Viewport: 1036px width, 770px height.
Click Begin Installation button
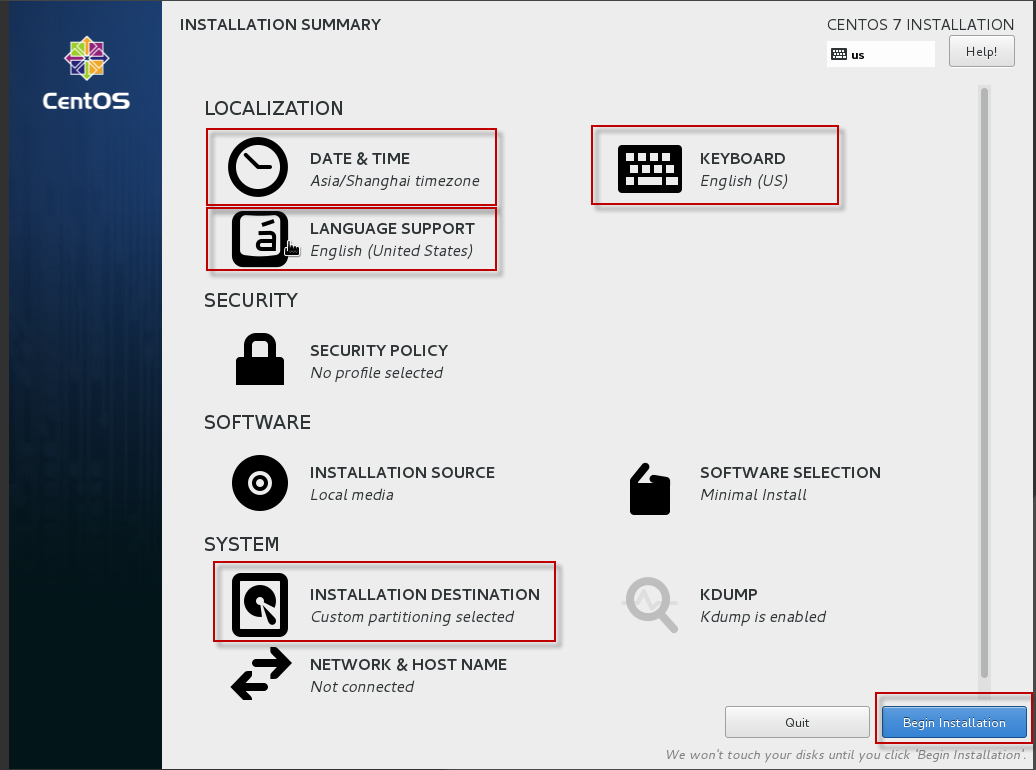click(x=954, y=722)
